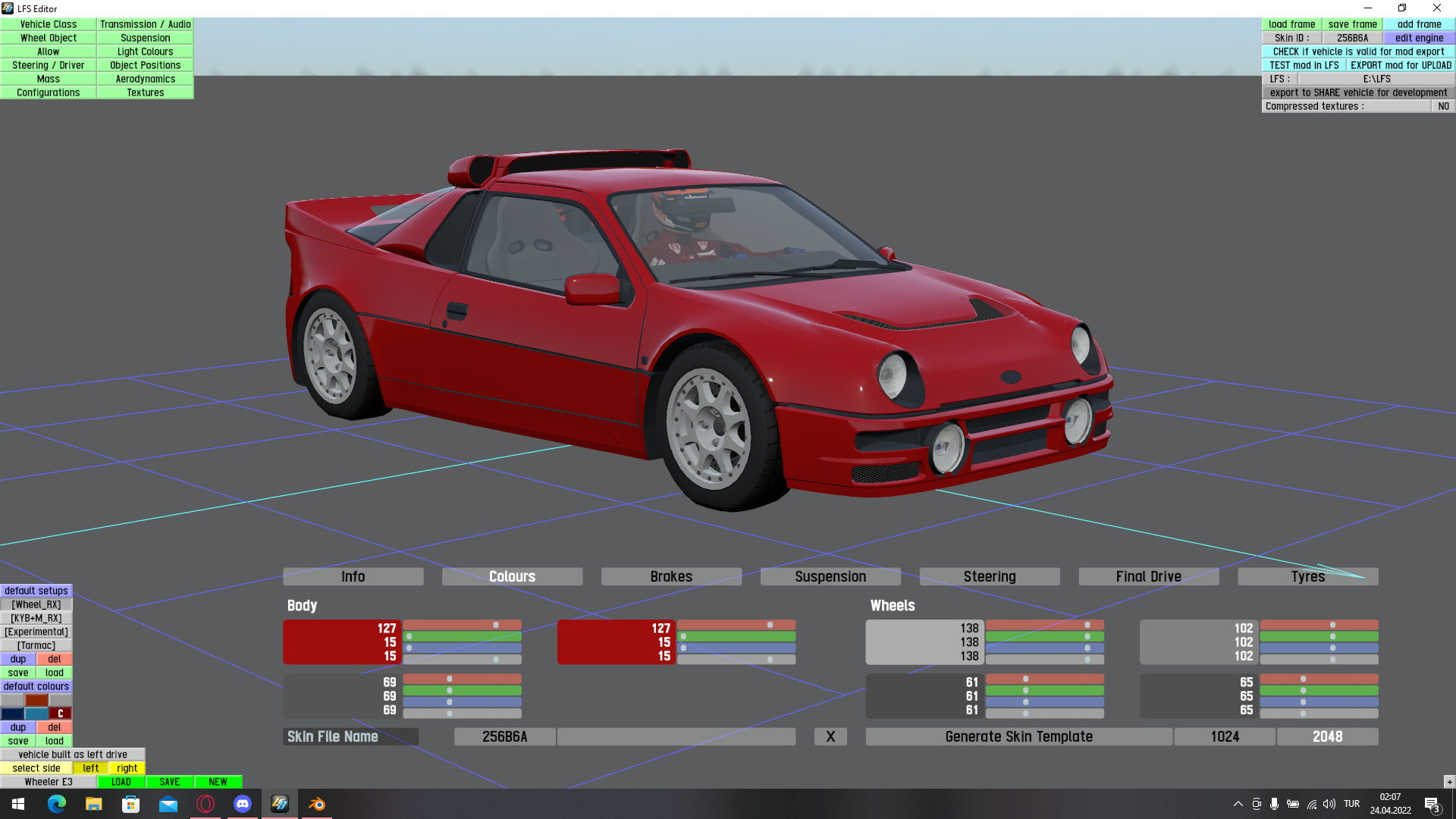The width and height of the screenshot is (1456, 819).
Task: Toggle Compressed textures NO setting
Action: (x=1443, y=106)
